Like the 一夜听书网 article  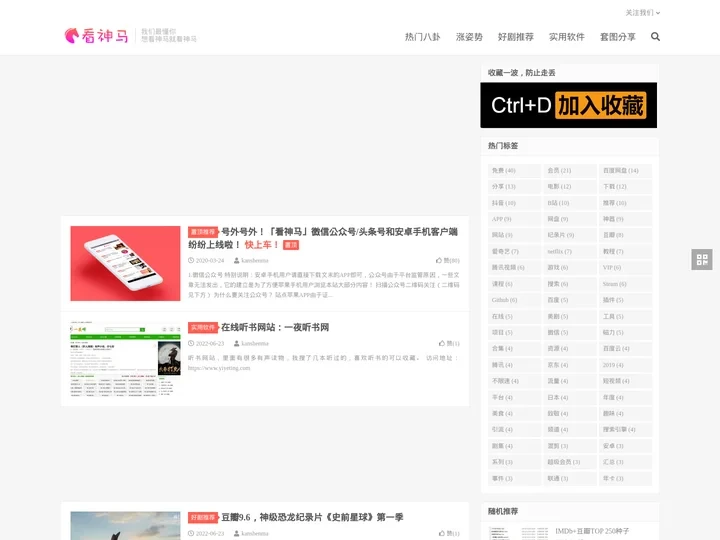coord(449,343)
